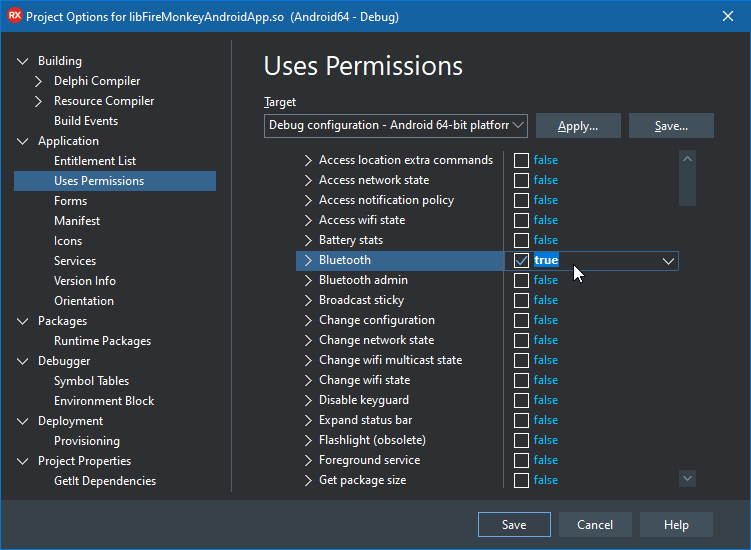The image size is (751, 550).
Task: Cancel the project options dialog
Action: [x=595, y=525]
